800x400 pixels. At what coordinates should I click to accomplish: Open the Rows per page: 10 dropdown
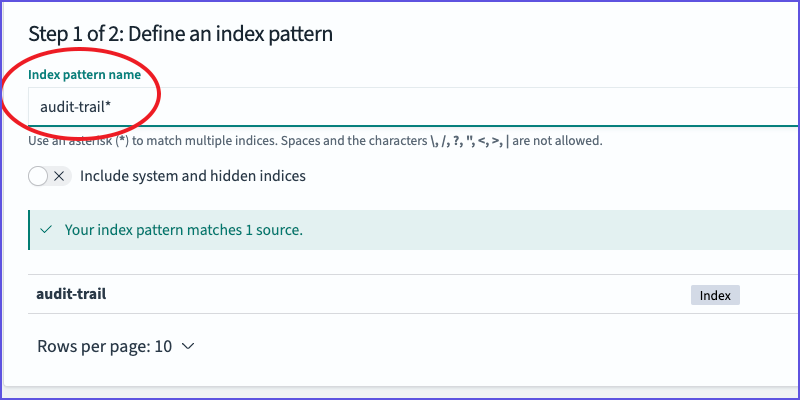pos(116,346)
